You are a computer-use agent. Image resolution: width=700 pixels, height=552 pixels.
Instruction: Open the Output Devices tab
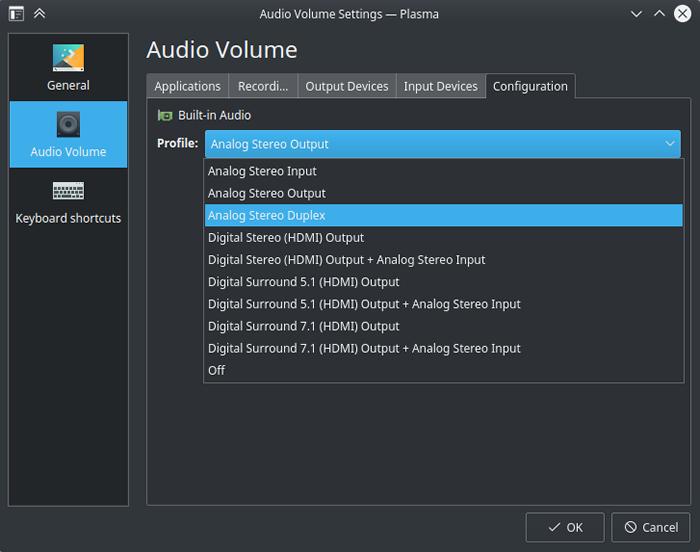347,86
